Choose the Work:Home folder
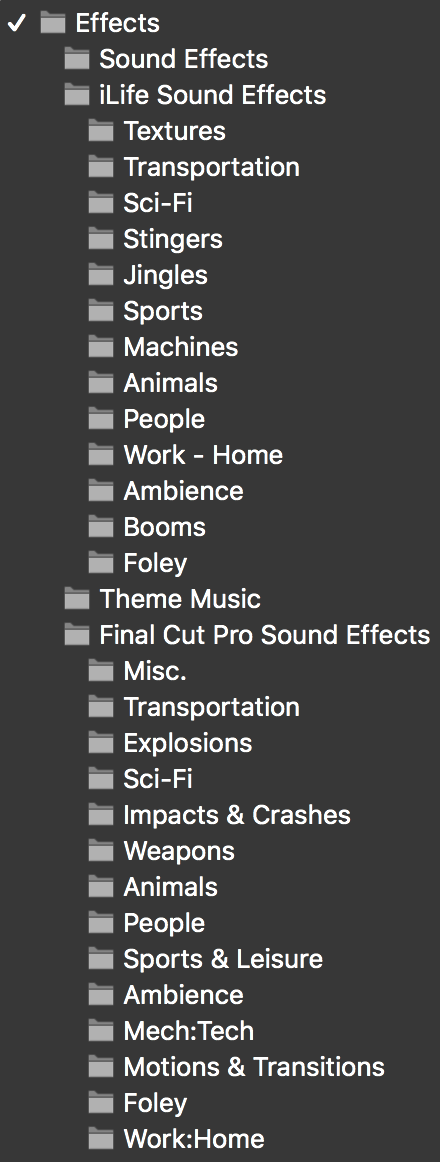Screen dimensions: 440x1162 (x=194, y=1139)
